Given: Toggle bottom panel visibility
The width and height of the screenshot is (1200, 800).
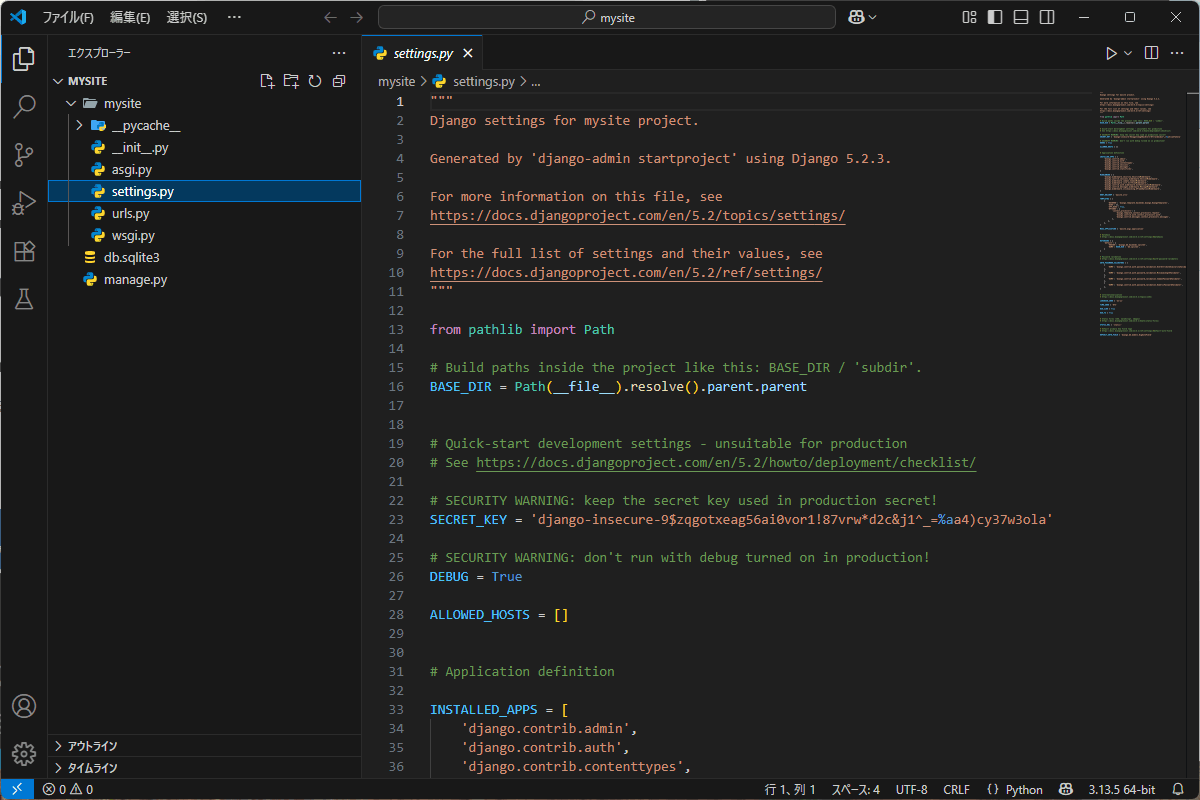Looking at the screenshot, I should click(1020, 17).
